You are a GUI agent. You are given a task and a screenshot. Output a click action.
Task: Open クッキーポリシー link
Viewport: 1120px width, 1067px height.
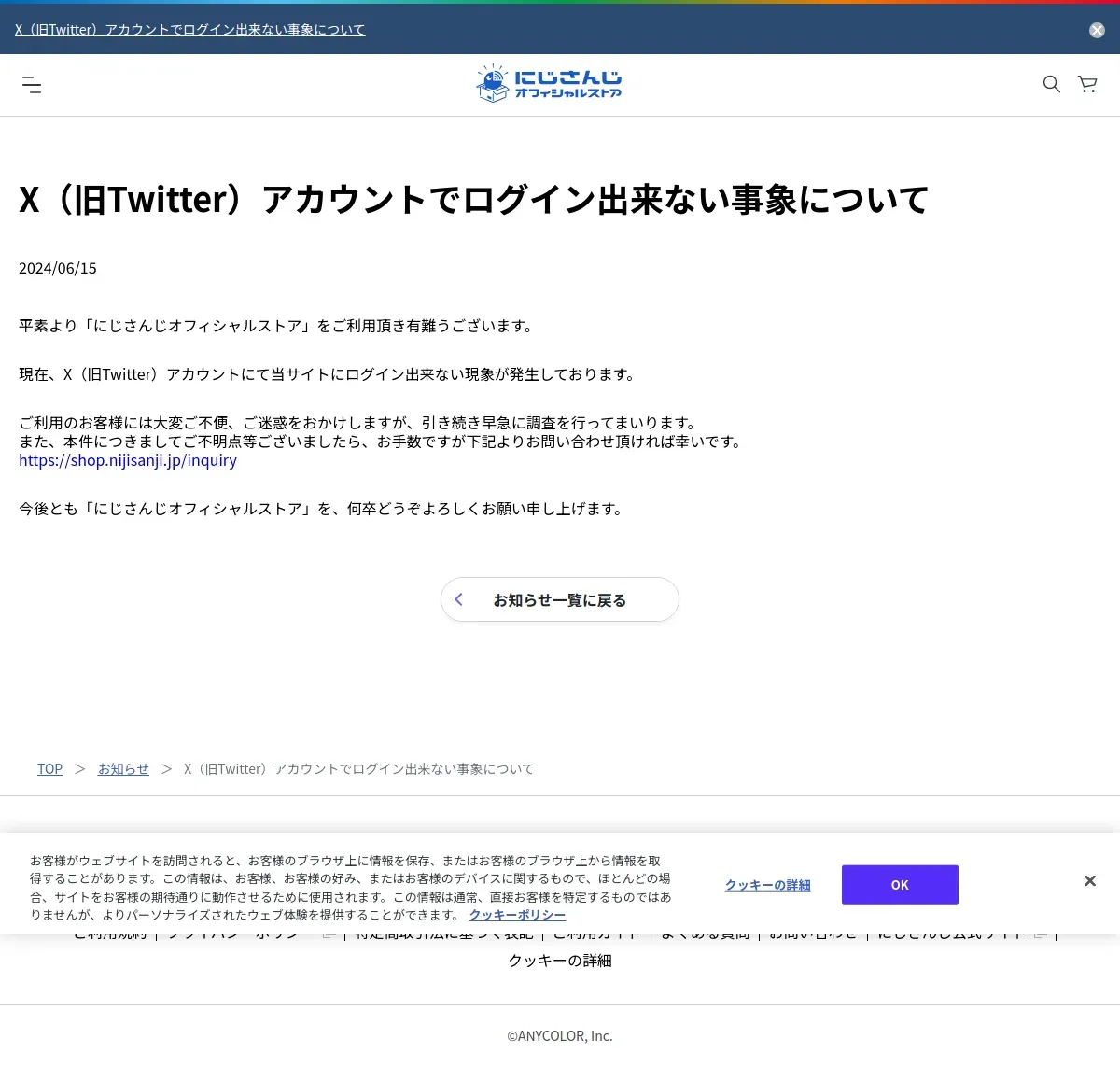click(517, 916)
